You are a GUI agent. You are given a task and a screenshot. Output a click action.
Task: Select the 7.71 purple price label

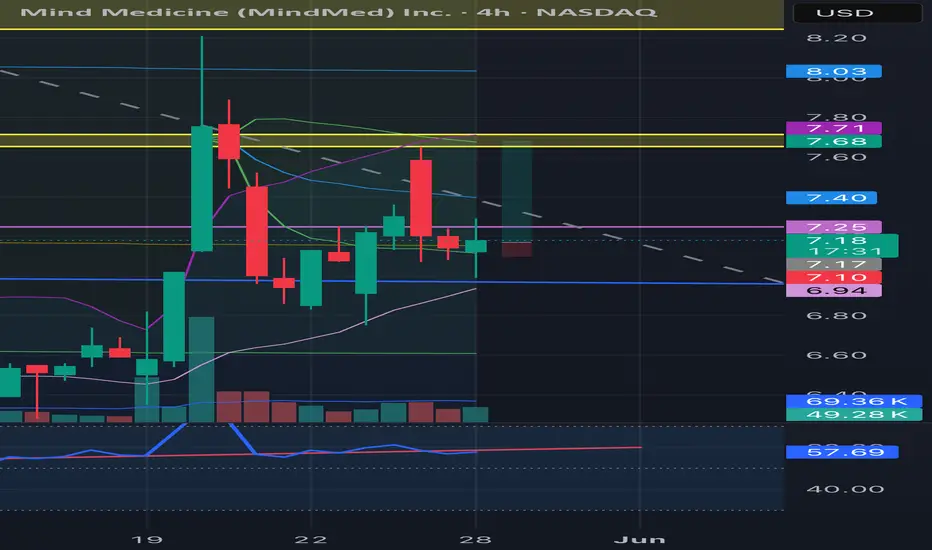(x=833, y=128)
